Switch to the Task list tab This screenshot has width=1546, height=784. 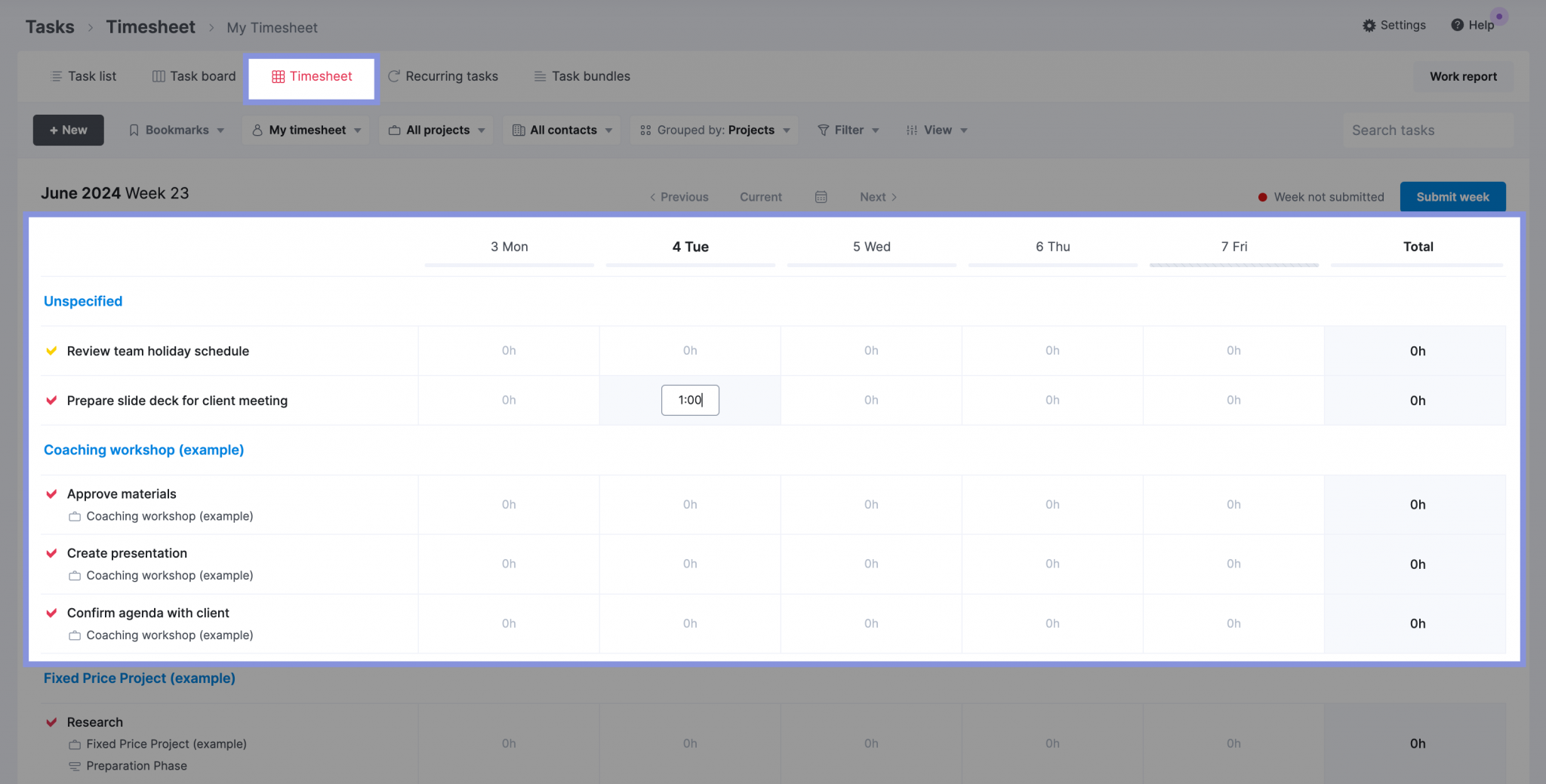(x=83, y=75)
